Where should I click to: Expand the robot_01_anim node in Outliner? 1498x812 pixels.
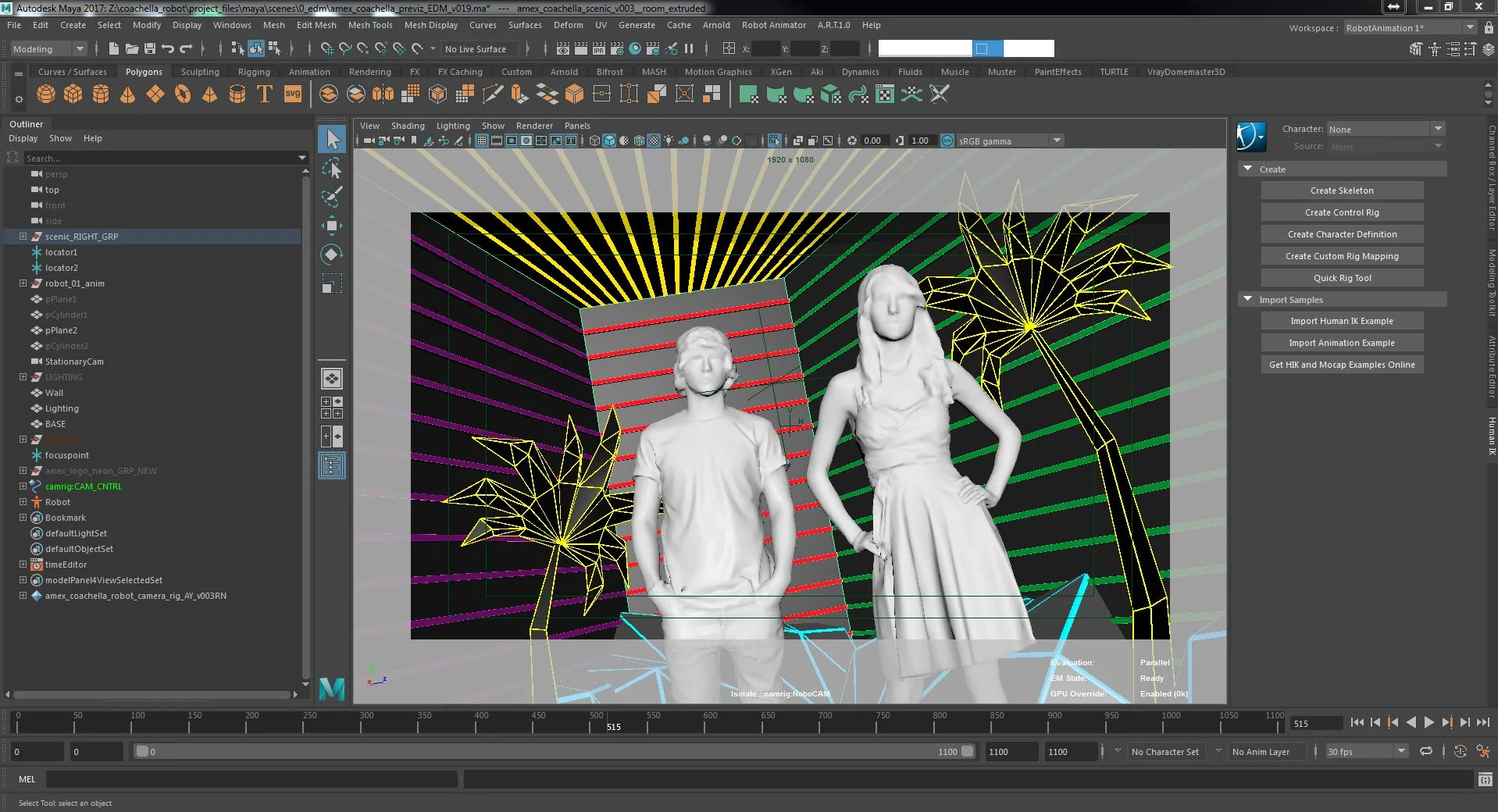(23, 283)
